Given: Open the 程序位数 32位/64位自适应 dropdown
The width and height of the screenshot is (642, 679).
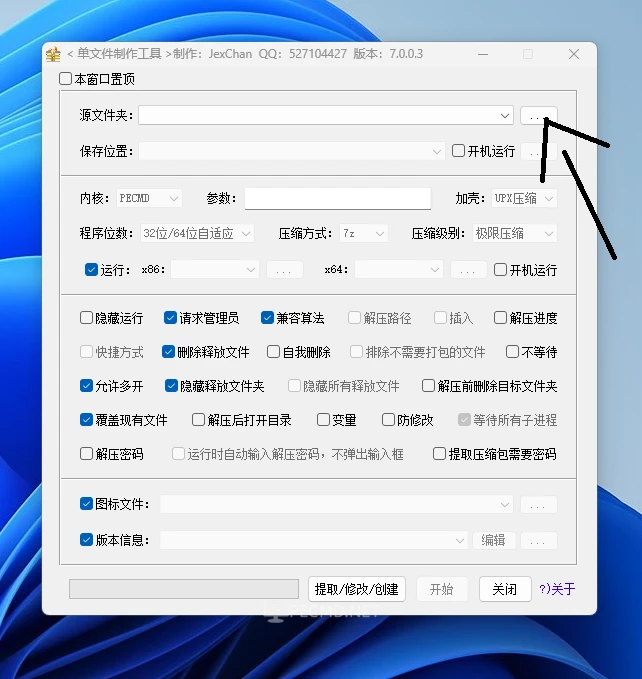Looking at the screenshot, I should click(x=197, y=233).
